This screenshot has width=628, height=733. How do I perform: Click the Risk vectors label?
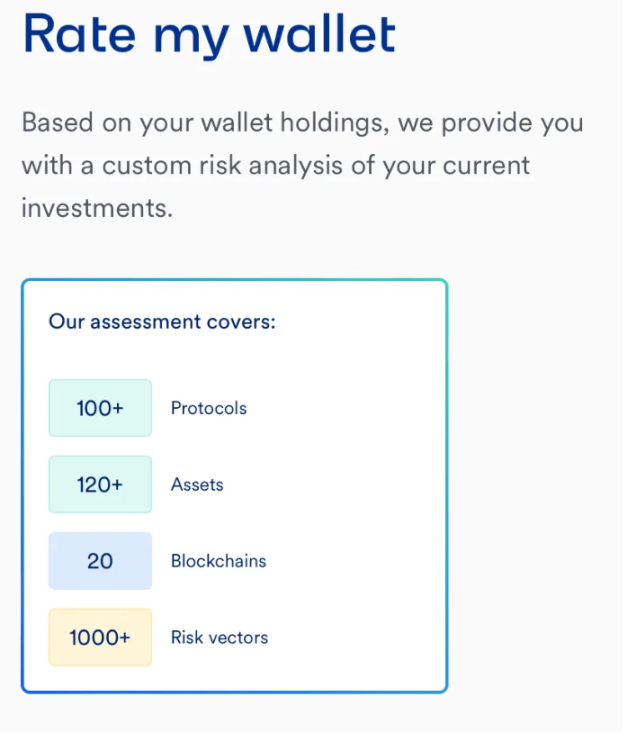[x=219, y=637]
